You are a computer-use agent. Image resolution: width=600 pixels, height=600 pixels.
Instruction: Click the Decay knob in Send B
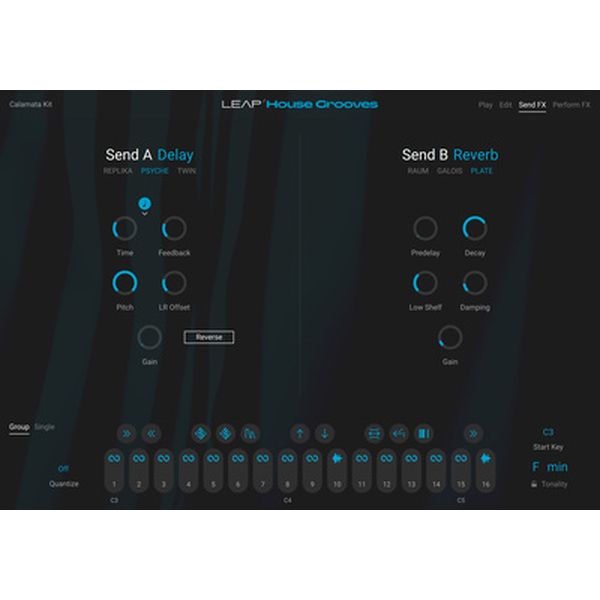(475, 229)
